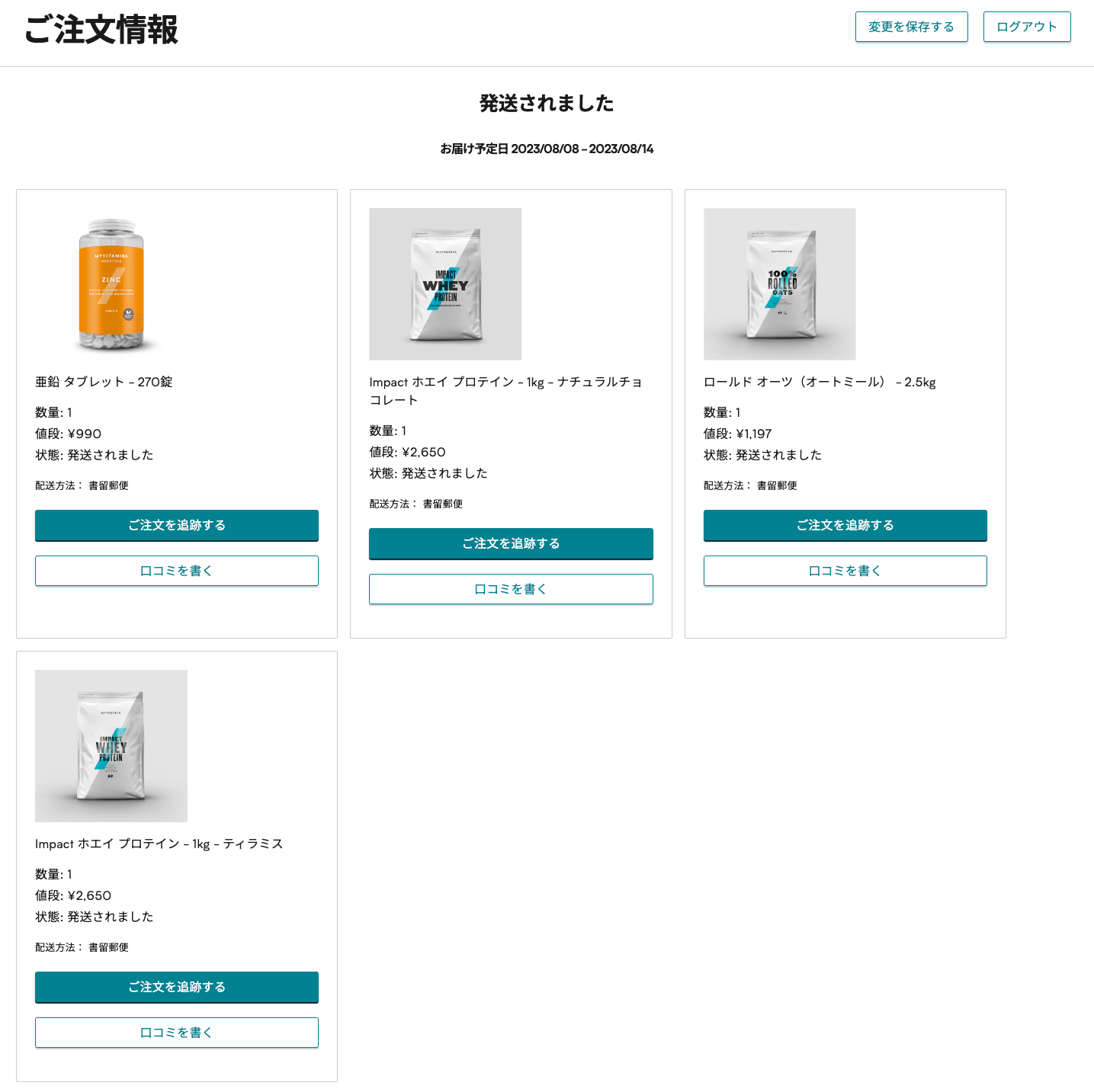Open the zinc tablet bottle image

(x=111, y=284)
